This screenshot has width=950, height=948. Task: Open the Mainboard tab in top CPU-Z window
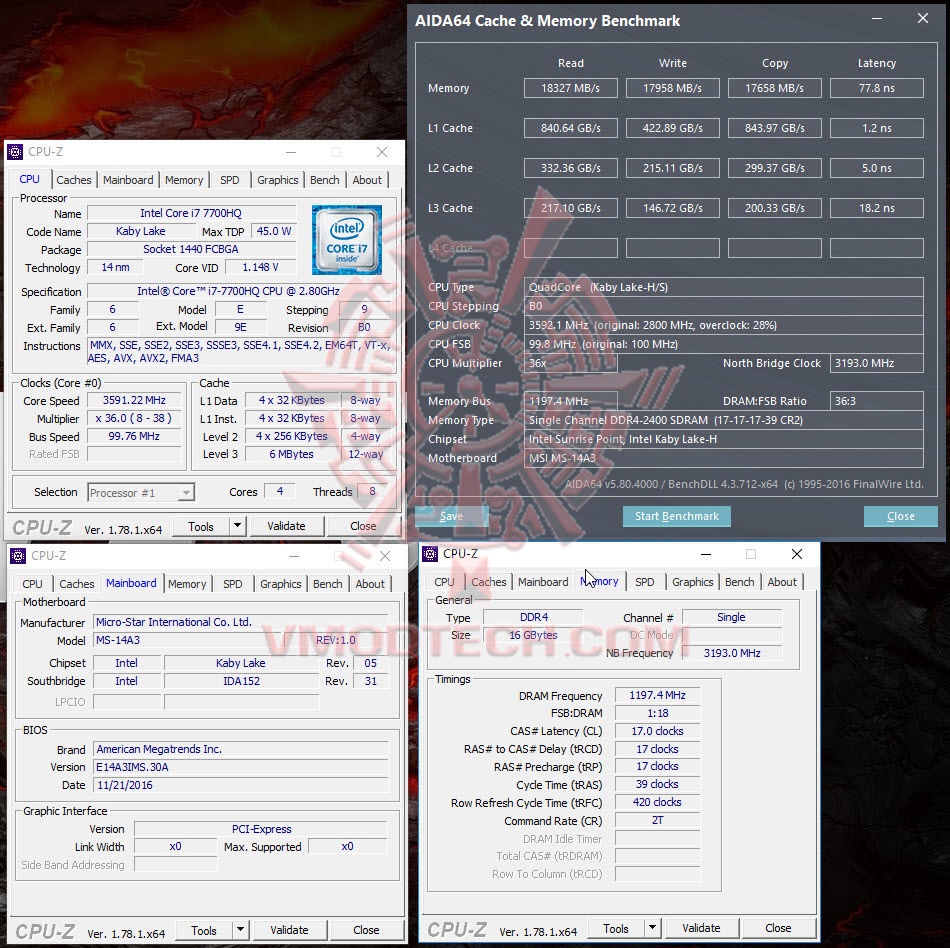[x=128, y=180]
